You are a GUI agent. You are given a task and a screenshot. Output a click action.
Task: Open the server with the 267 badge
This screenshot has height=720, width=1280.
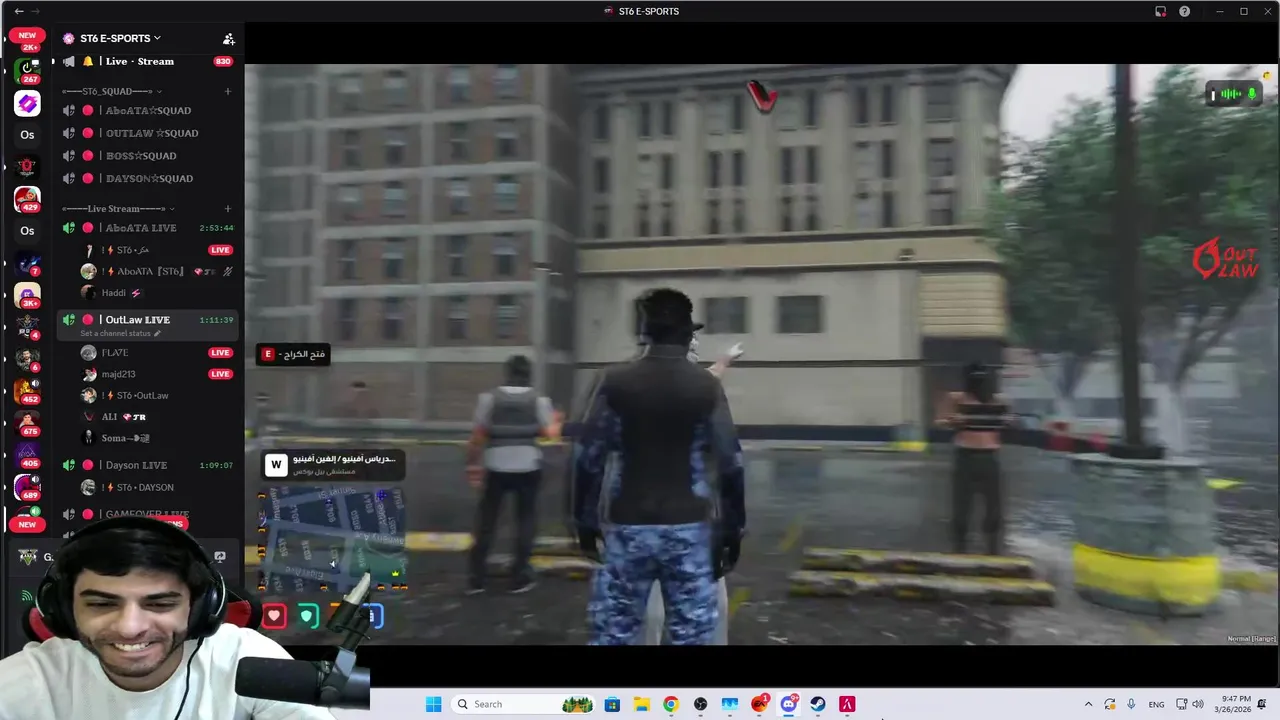point(27,72)
